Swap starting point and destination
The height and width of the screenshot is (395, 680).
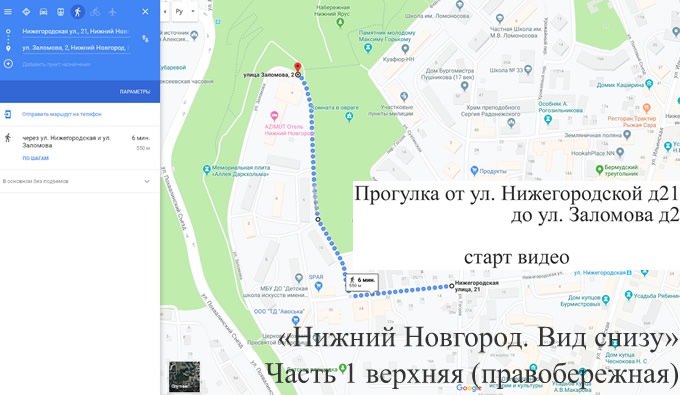pos(145,39)
